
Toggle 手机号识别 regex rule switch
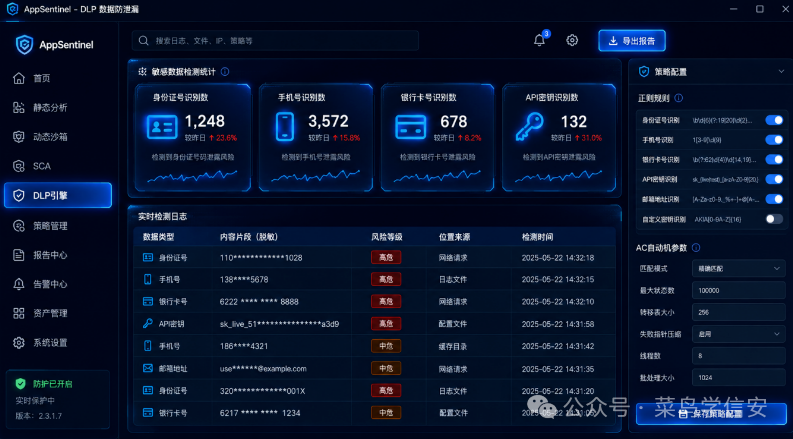[774, 140]
